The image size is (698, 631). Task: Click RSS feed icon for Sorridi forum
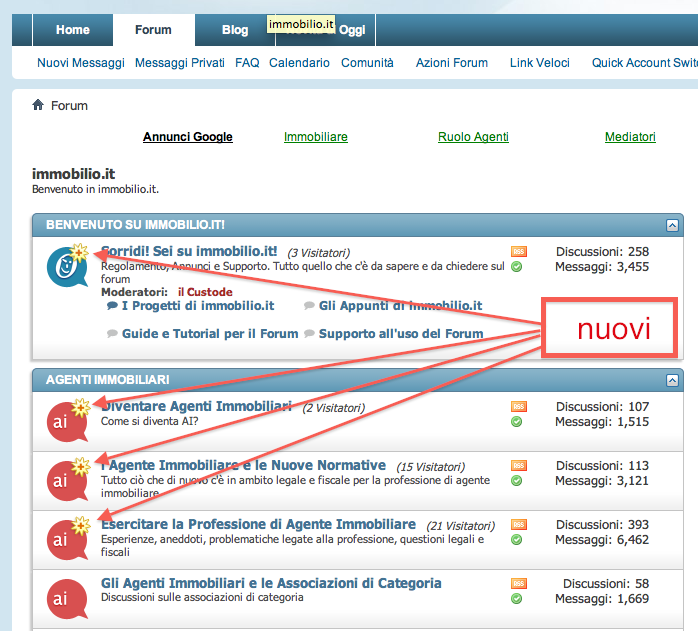click(518, 252)
